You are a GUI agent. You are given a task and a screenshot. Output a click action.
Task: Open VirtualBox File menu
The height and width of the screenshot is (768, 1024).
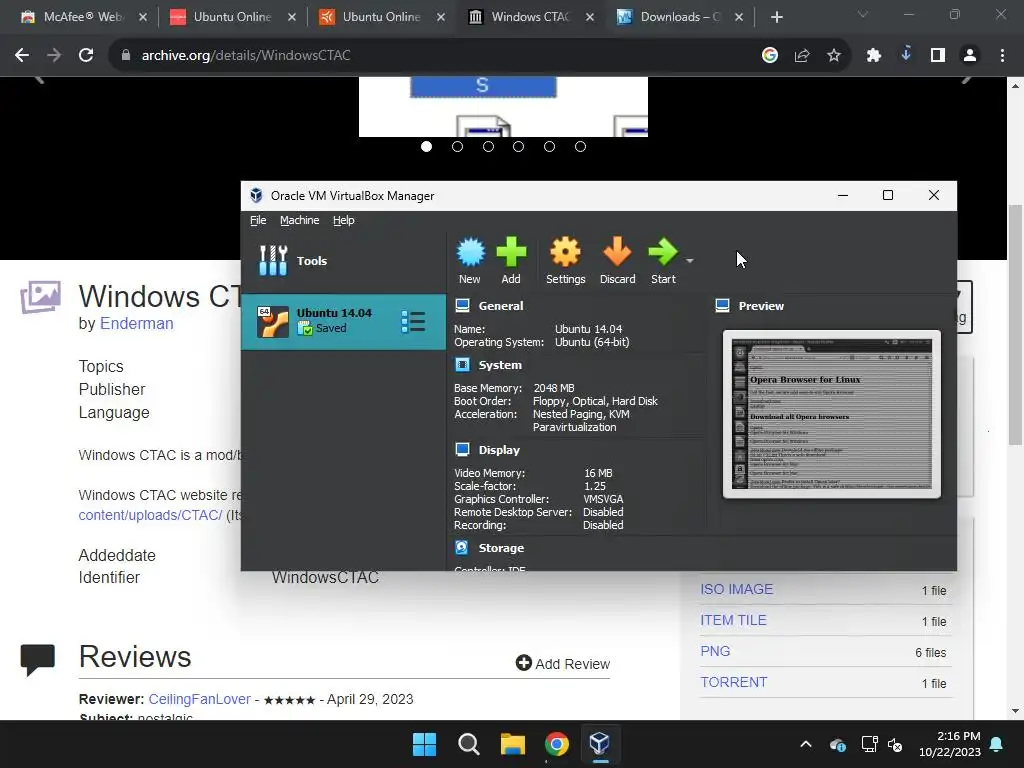[258, 220]
